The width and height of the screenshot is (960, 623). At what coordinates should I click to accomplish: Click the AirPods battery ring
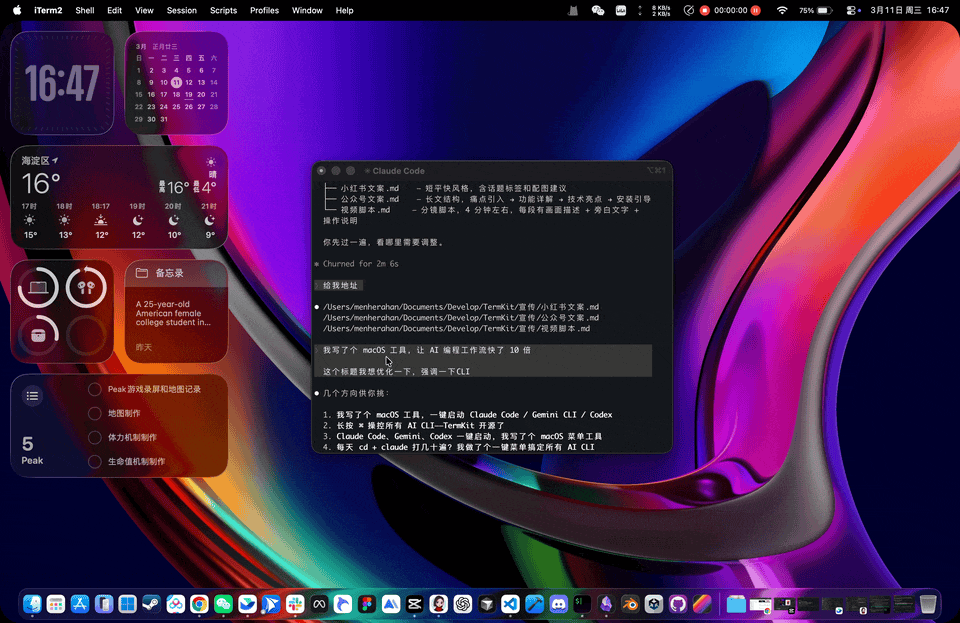(86, 287)
